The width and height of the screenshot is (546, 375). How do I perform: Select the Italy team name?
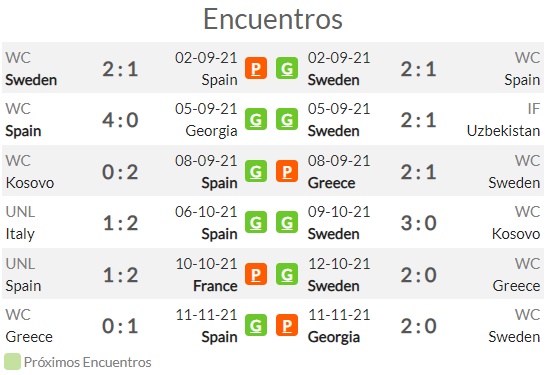click(x=20, y=234)
